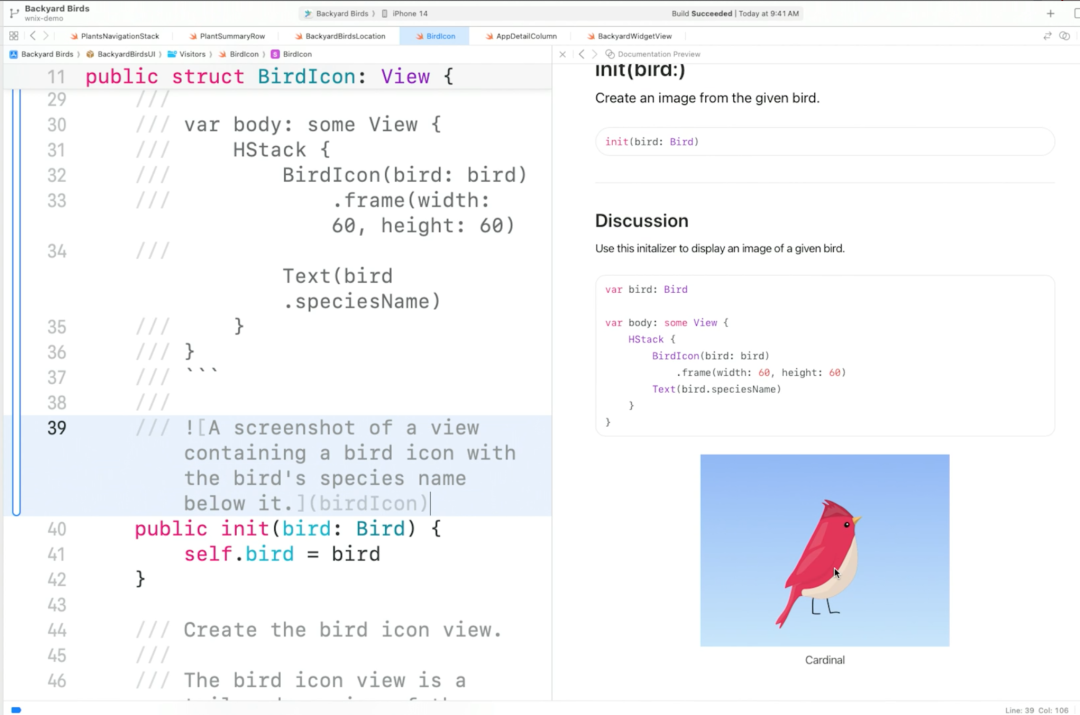Image resolution: width=1080 pixels, height=715 pixels.
Task: Open the editor options overlapping-circles icon
Action: 1065,36
